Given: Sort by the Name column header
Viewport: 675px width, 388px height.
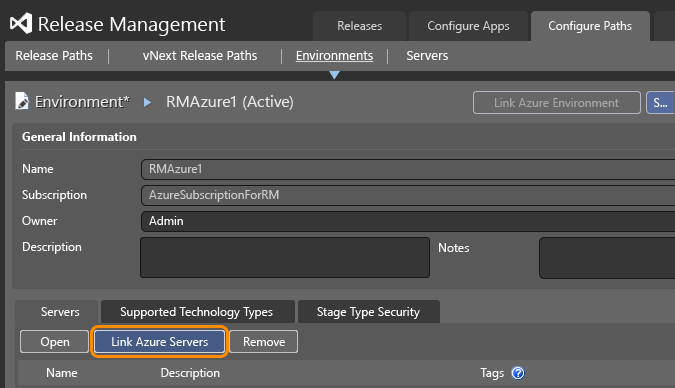Looking at the screenshot, I should tap(62, 373).
